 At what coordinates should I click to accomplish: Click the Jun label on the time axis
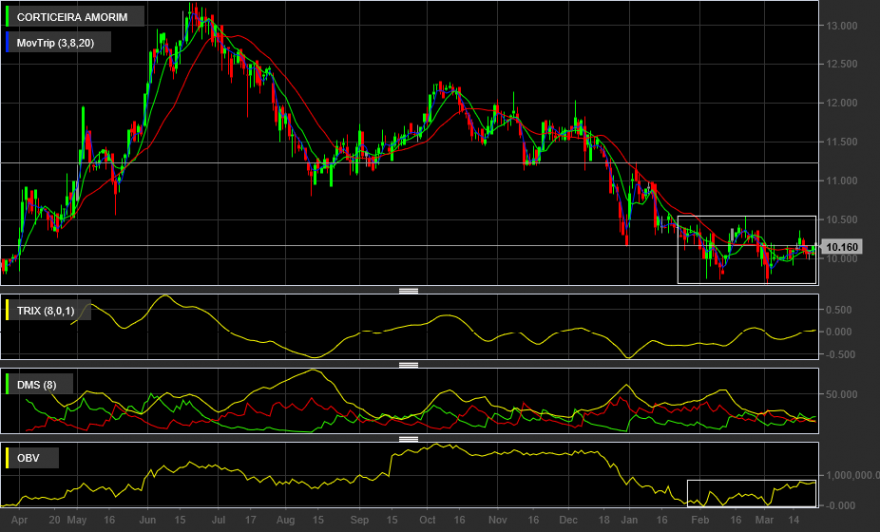click(x=147, y=520)
